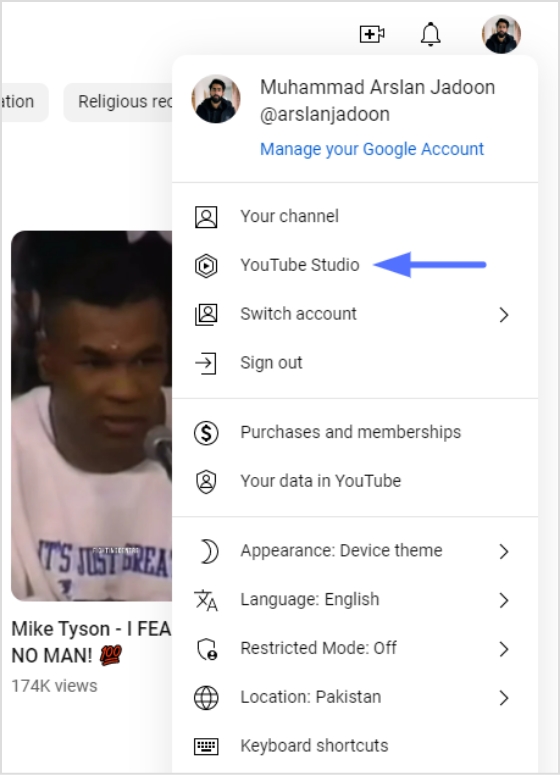This screenshot has height=775, width=560.
Task: Select Language: English option
Action: pos(355,600)
